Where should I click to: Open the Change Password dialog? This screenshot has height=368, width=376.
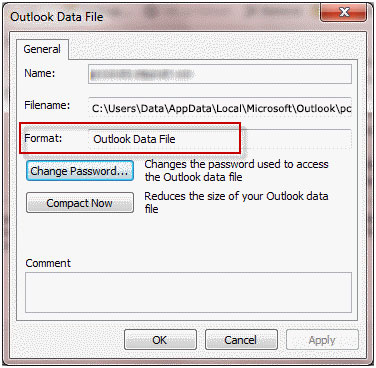80,171
